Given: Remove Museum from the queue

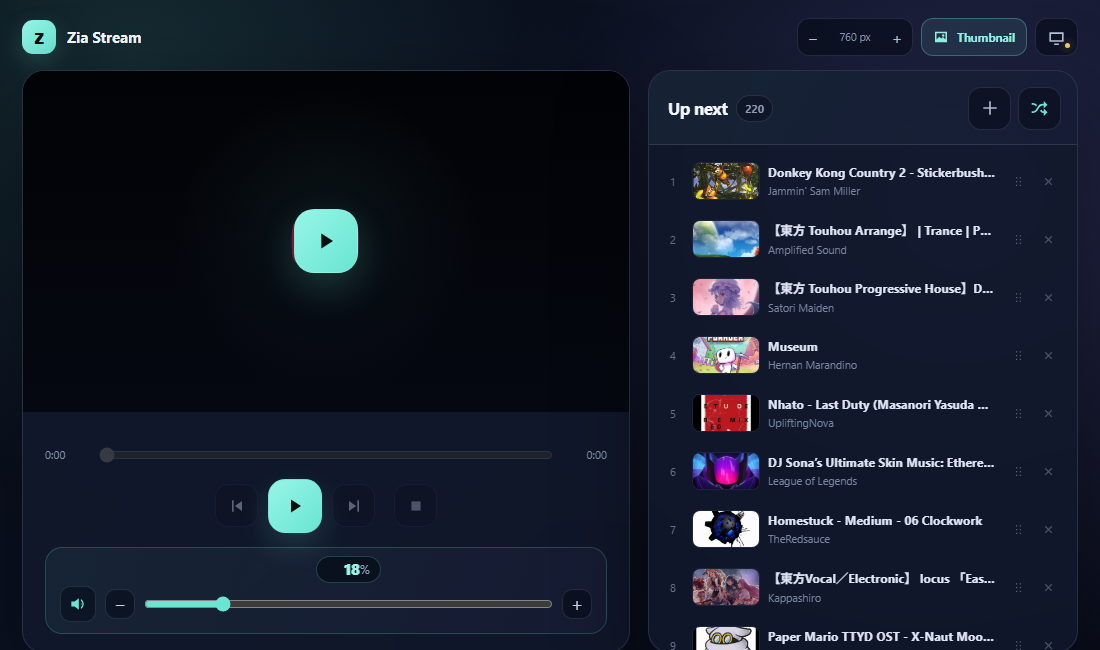Looking at the screenshot, I should pyautogui.click(x=1048, y=356).
